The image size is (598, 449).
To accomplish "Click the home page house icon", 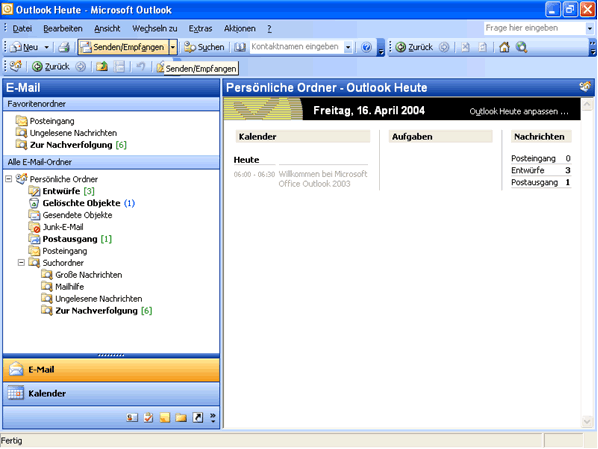I will (x=504, y=47).
